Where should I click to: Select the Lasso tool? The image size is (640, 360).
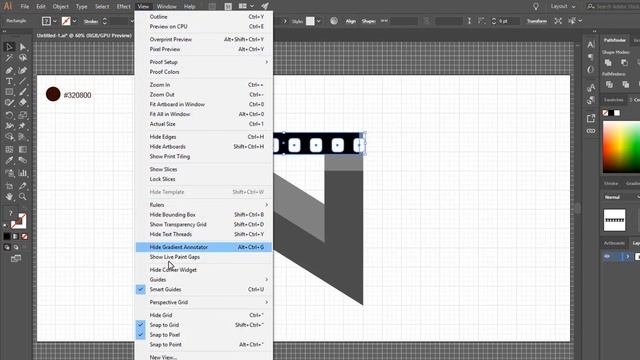(x=23, y=58)
